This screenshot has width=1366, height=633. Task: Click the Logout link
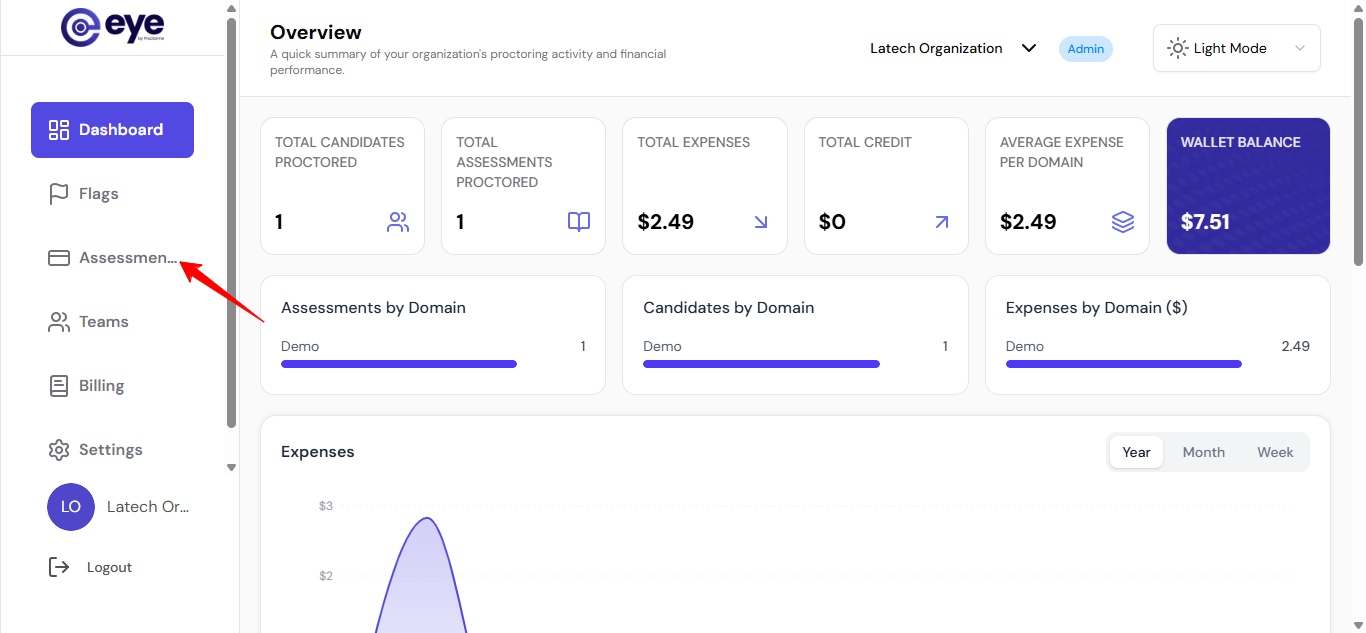pos(109,567)
